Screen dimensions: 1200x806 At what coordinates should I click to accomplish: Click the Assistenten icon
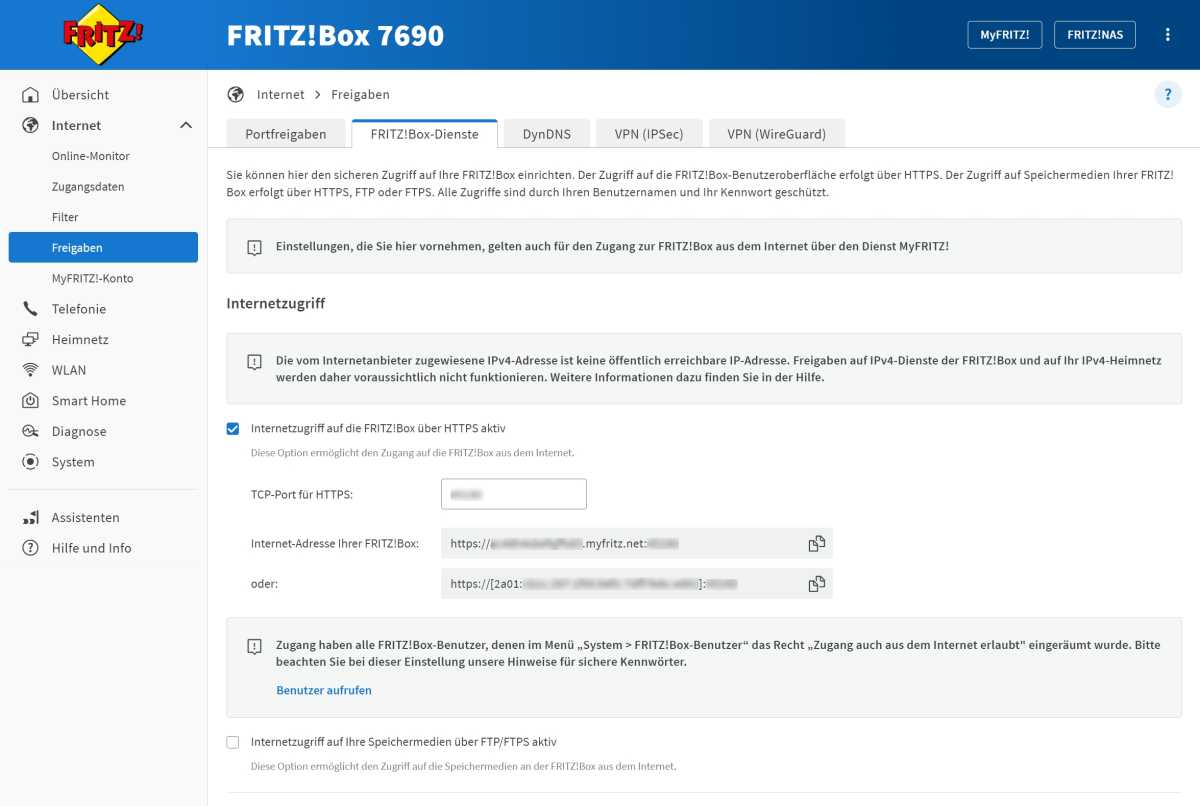(31, 518)
